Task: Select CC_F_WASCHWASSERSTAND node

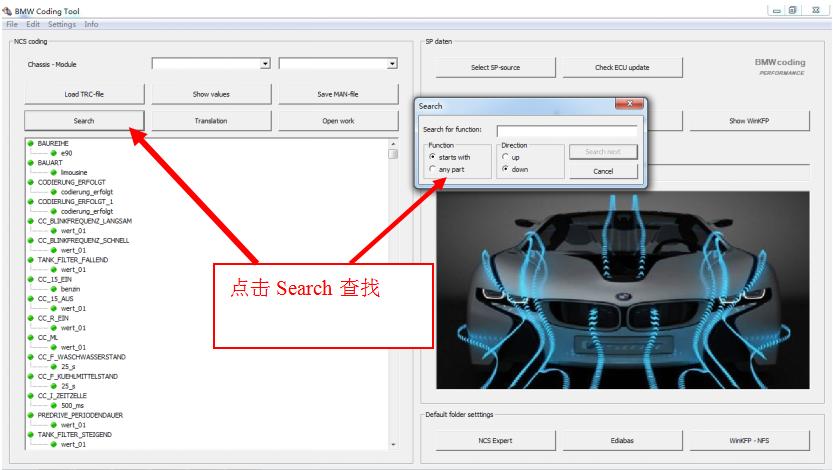Action: click(82, 357)
